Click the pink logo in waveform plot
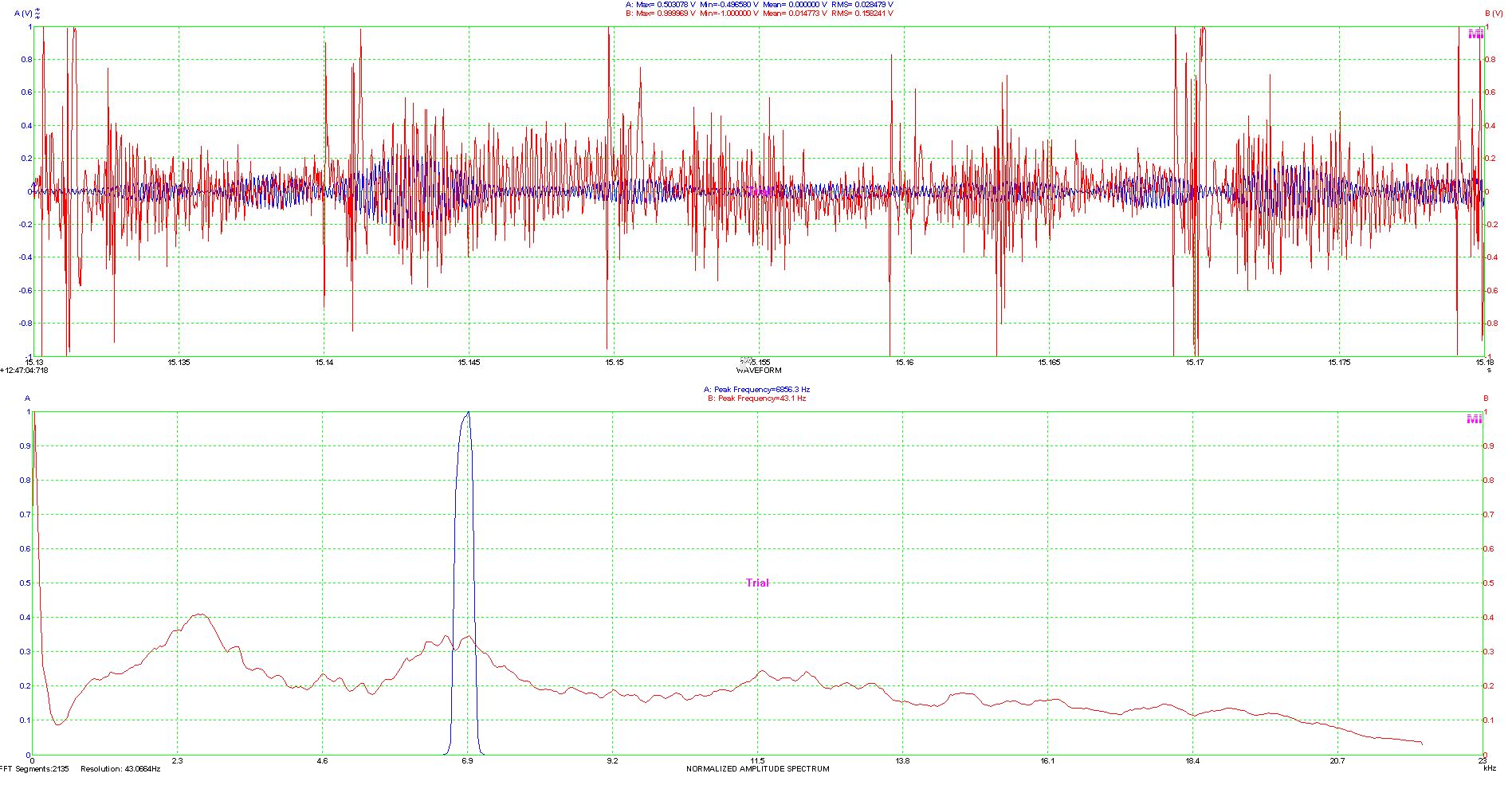The height and width of the screenshot is (793, 1512). point(1475,33)
